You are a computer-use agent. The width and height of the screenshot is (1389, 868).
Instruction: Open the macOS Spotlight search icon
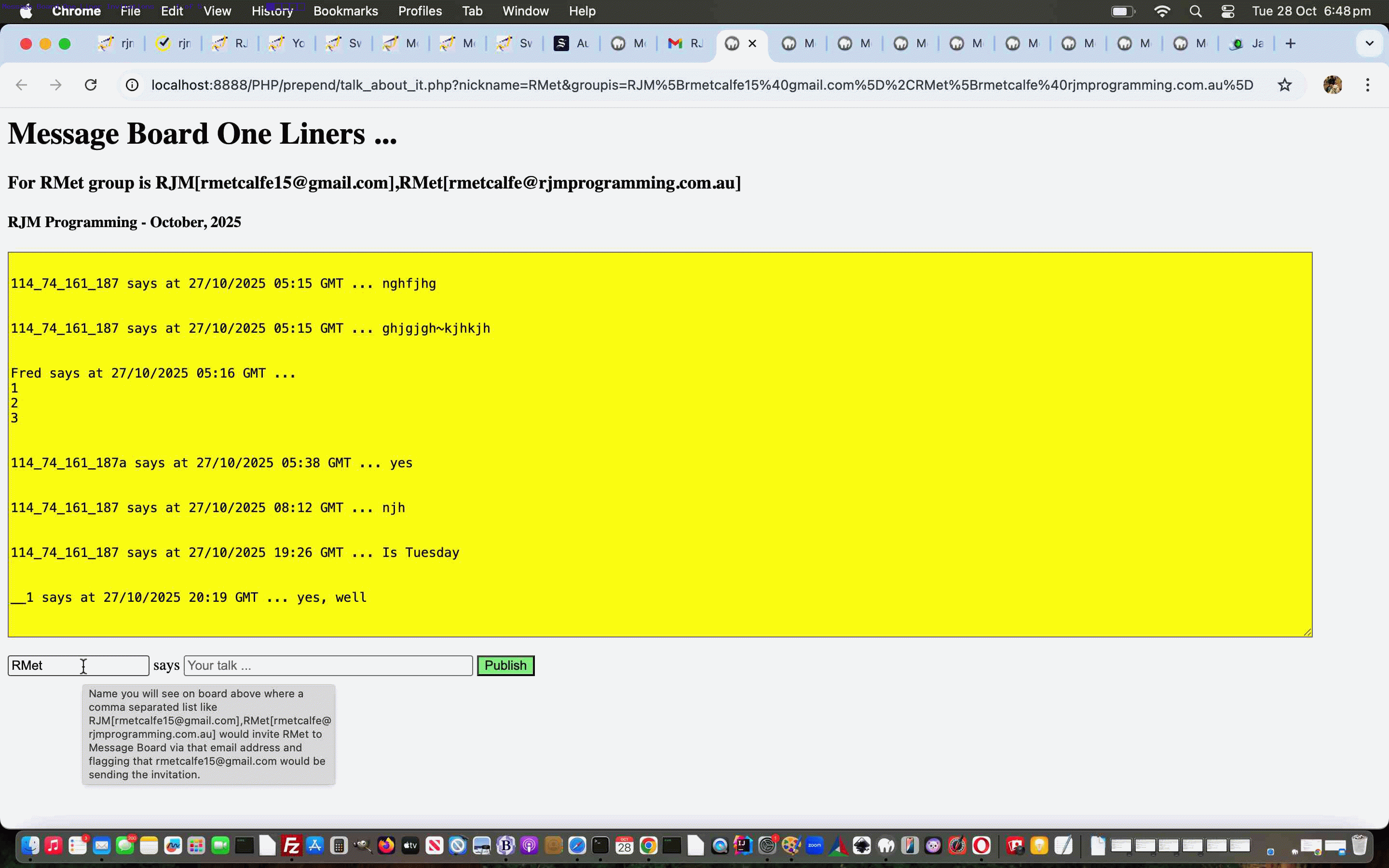(1196, 12)
